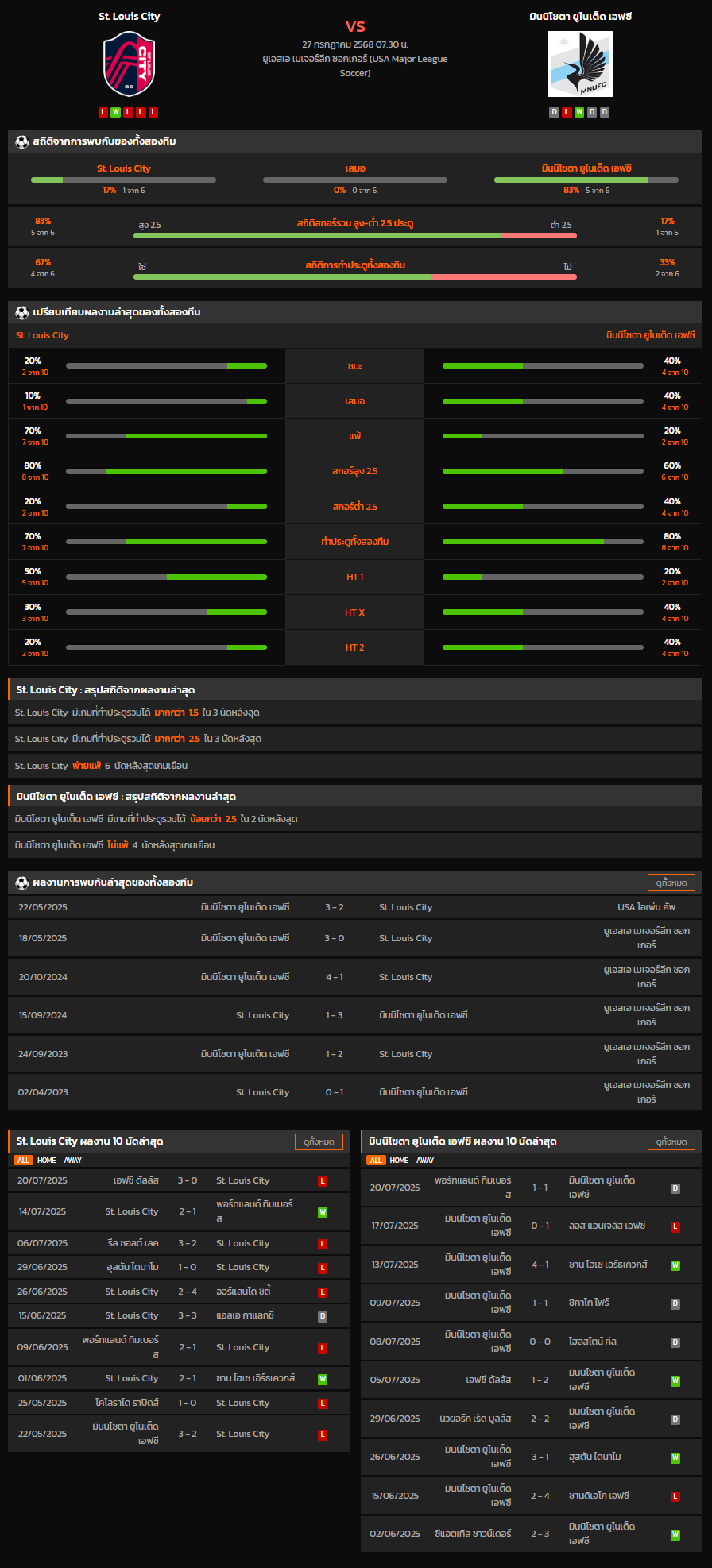Screen dimensions: 712x1568
Task: Click the St. Louis City team logo
Action: [129, 64]
